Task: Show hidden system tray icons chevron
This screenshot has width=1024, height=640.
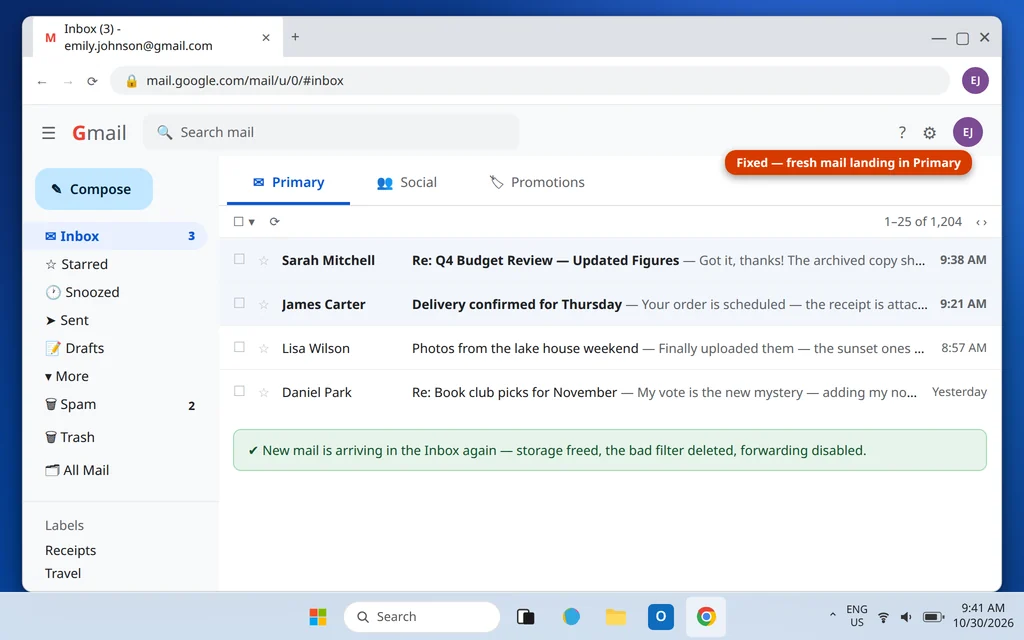Action: 833,615
